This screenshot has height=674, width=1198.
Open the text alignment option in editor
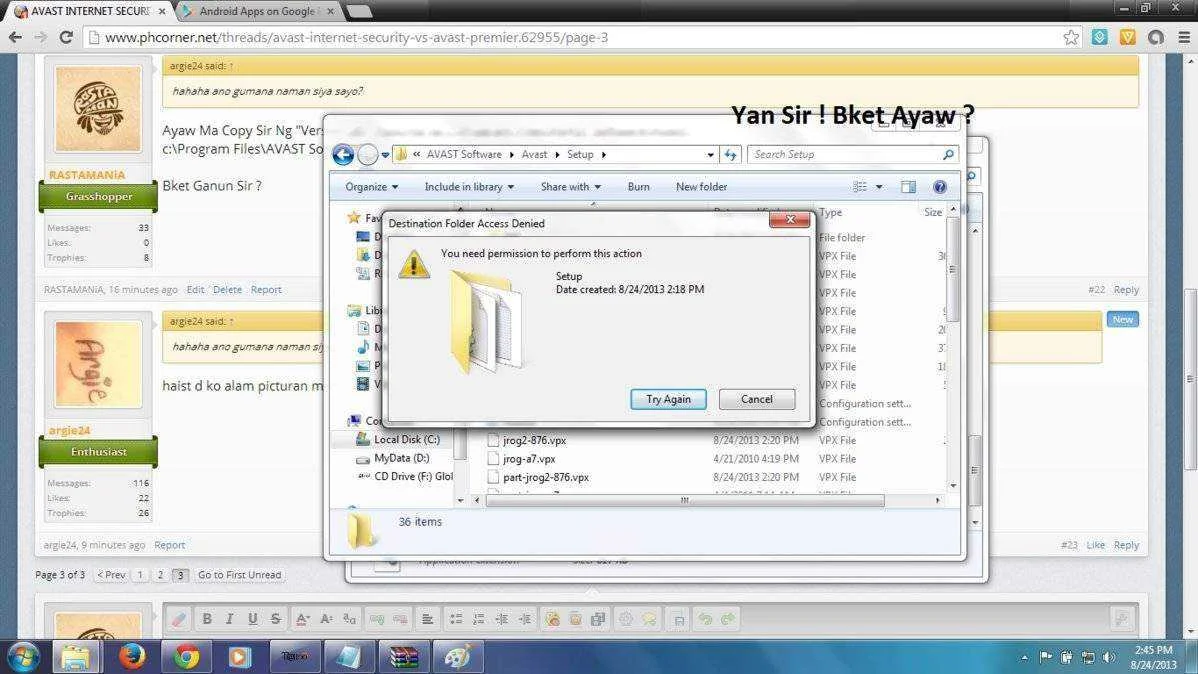428,619
